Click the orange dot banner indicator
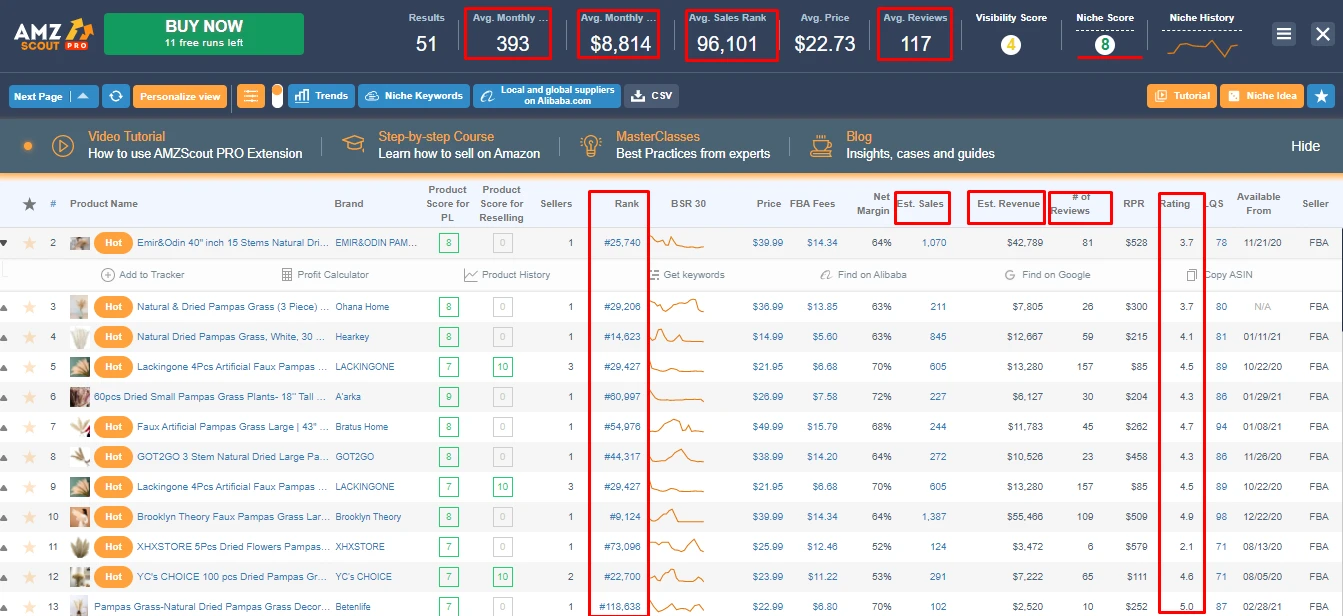1343x616 pixels. pos(28,146)
